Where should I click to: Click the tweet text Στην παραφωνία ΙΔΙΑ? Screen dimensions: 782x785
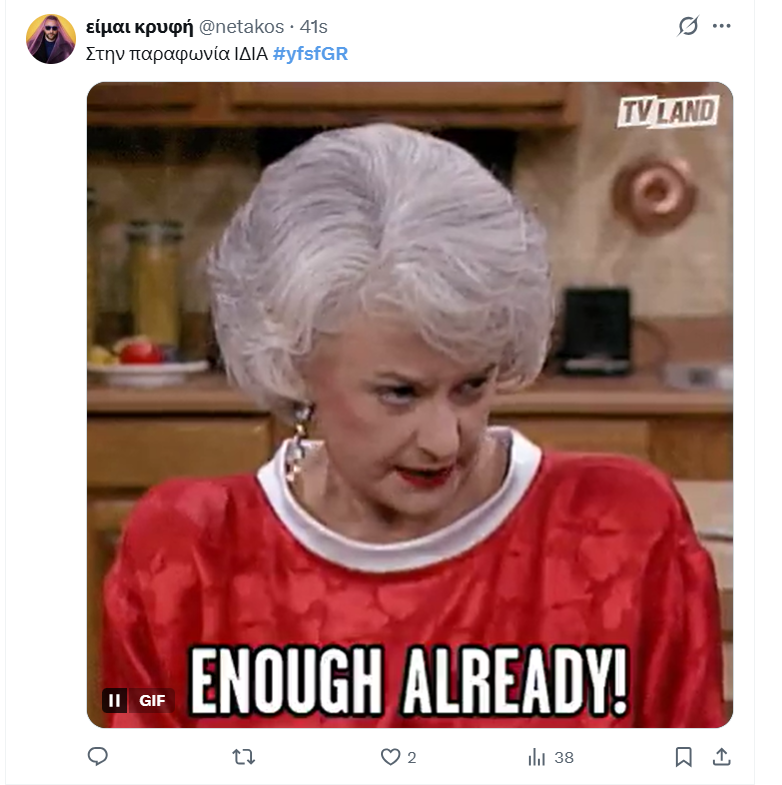177,54
